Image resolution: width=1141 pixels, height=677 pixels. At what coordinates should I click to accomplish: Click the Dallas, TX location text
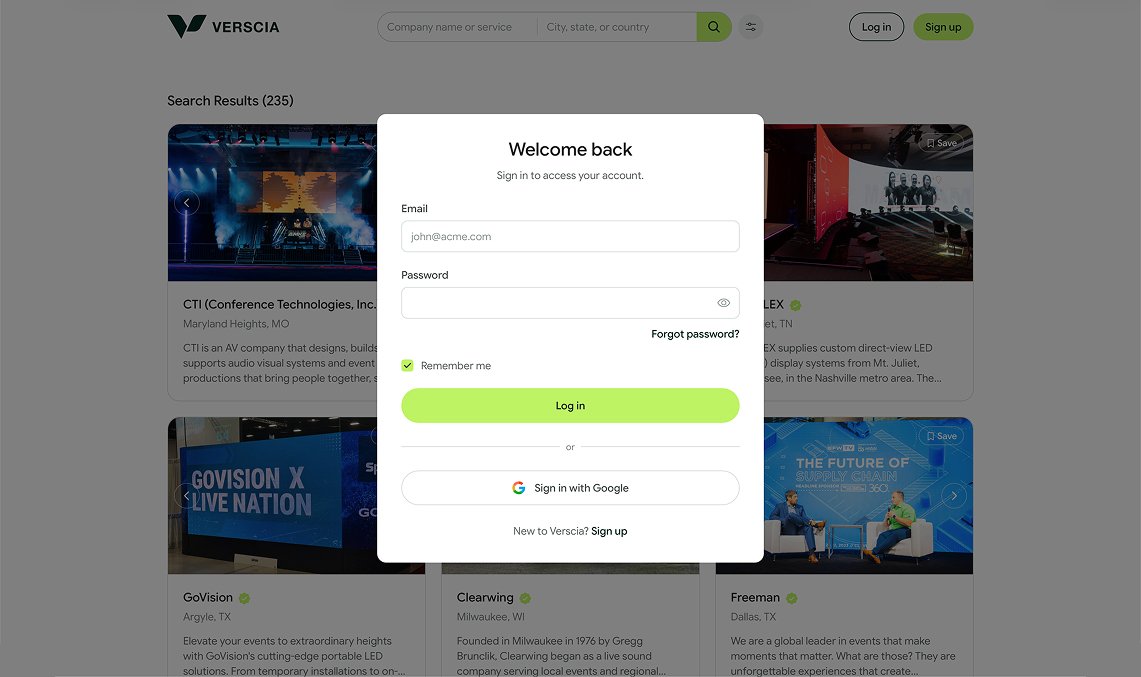pyautogui.click(x=753, y=617)
